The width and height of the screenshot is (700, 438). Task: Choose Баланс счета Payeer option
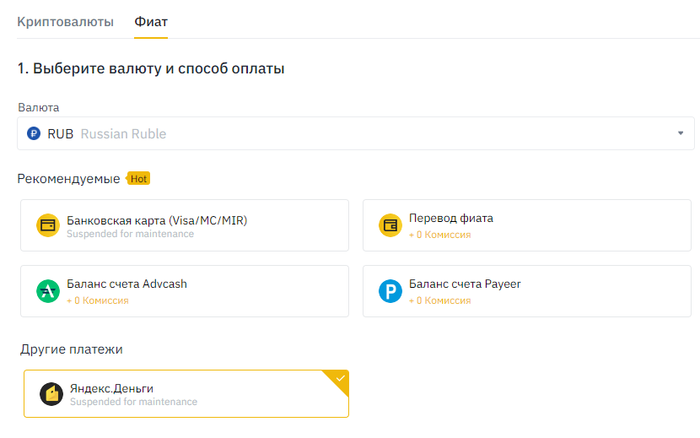(x=526, y=291)
